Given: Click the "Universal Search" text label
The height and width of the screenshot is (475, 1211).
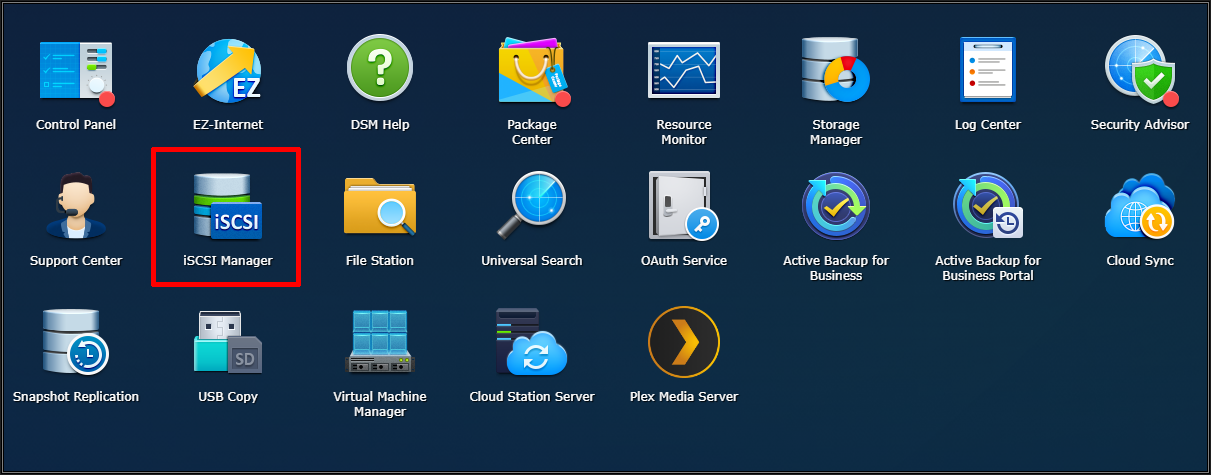Looking at the screenshot, I should click(532, 261).
